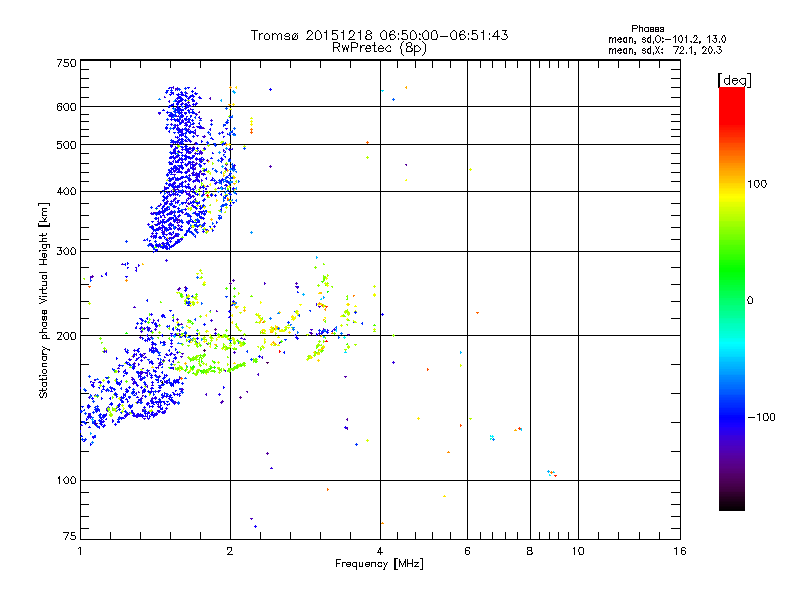Click the rainbow phase colorbar
Viewport: 800px width, 600px height.
coord(732,299)
